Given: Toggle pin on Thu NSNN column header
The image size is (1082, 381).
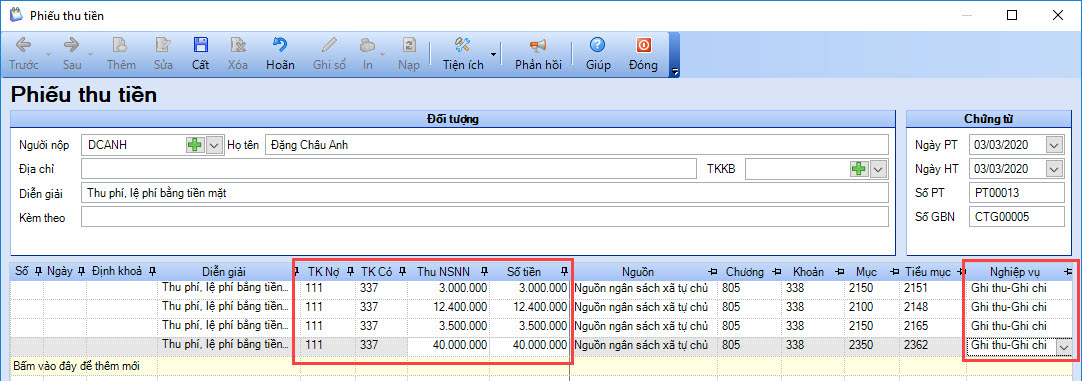Looking at the screenshot, I should (484, 271).
